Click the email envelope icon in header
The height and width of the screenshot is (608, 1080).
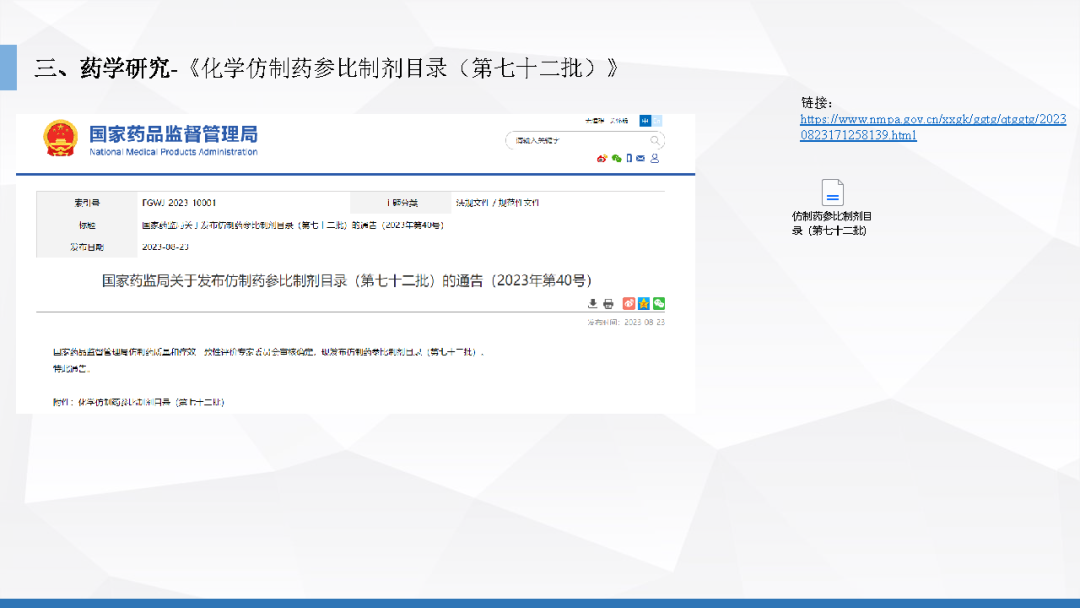pos(641,158)
